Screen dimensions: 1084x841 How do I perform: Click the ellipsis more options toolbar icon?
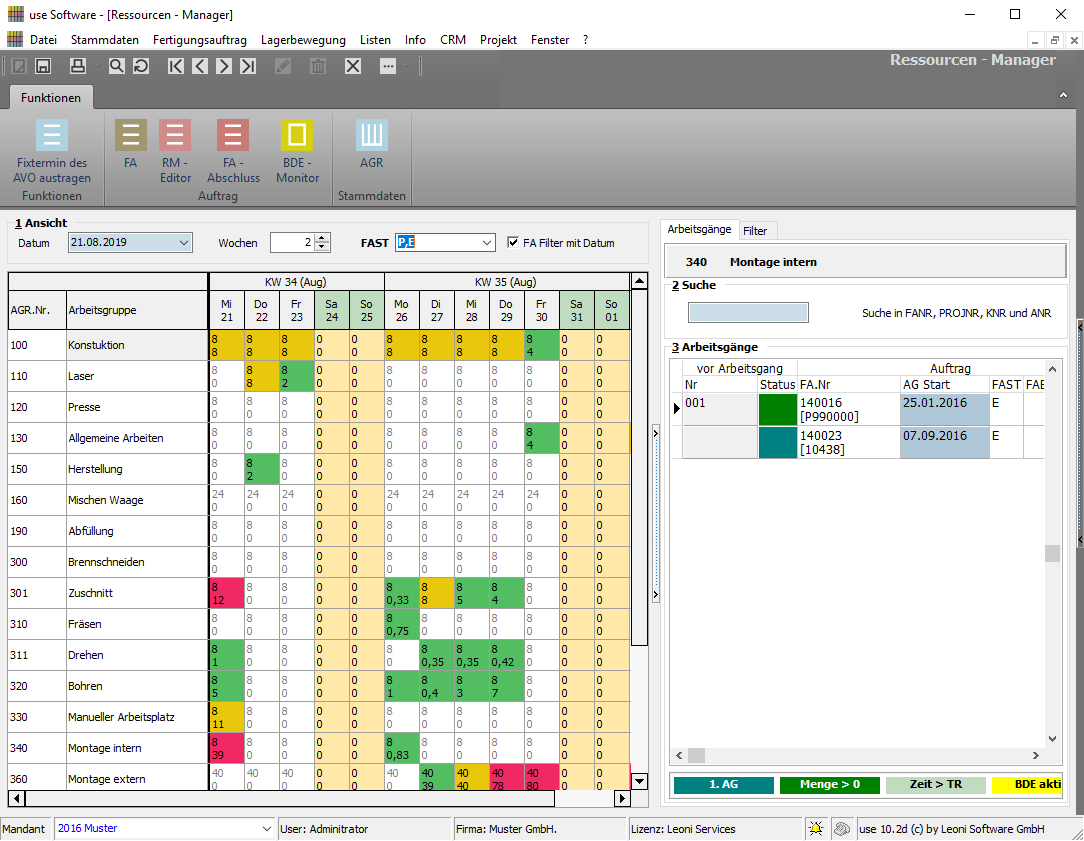388,66
